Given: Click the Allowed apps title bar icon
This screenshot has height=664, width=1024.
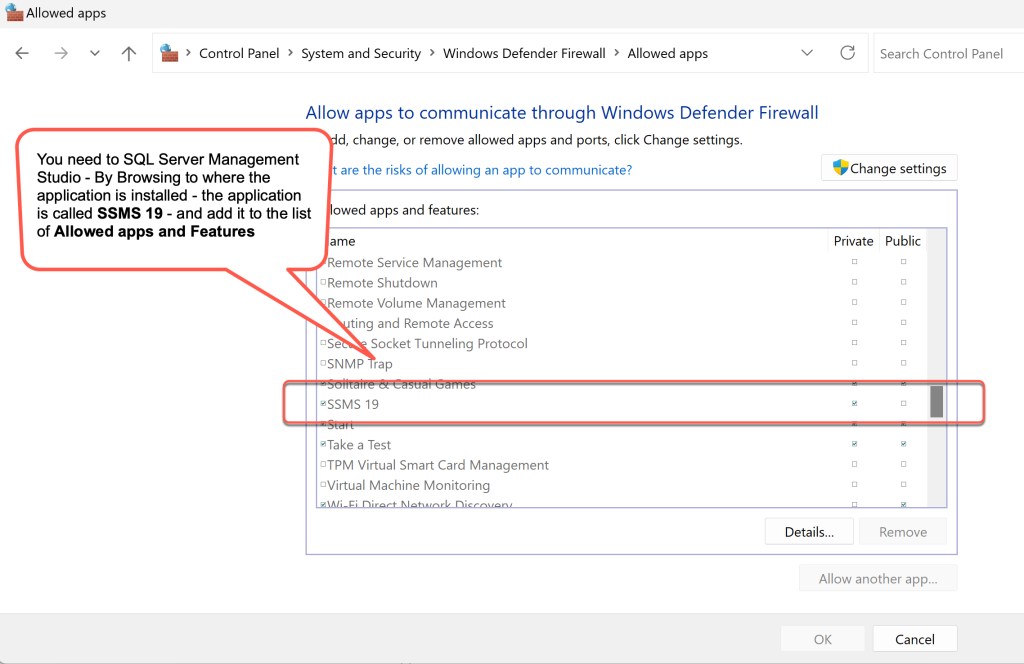Looking at the screenshot, I should (13, 13).
